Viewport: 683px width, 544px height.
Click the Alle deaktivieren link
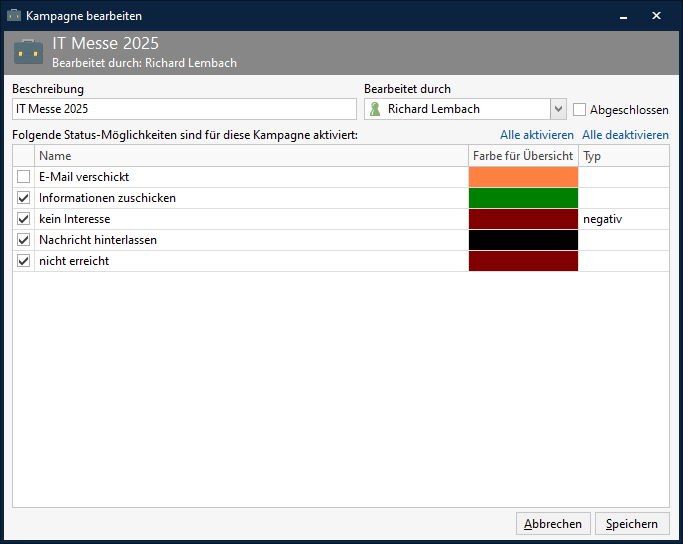coord(625,135)
